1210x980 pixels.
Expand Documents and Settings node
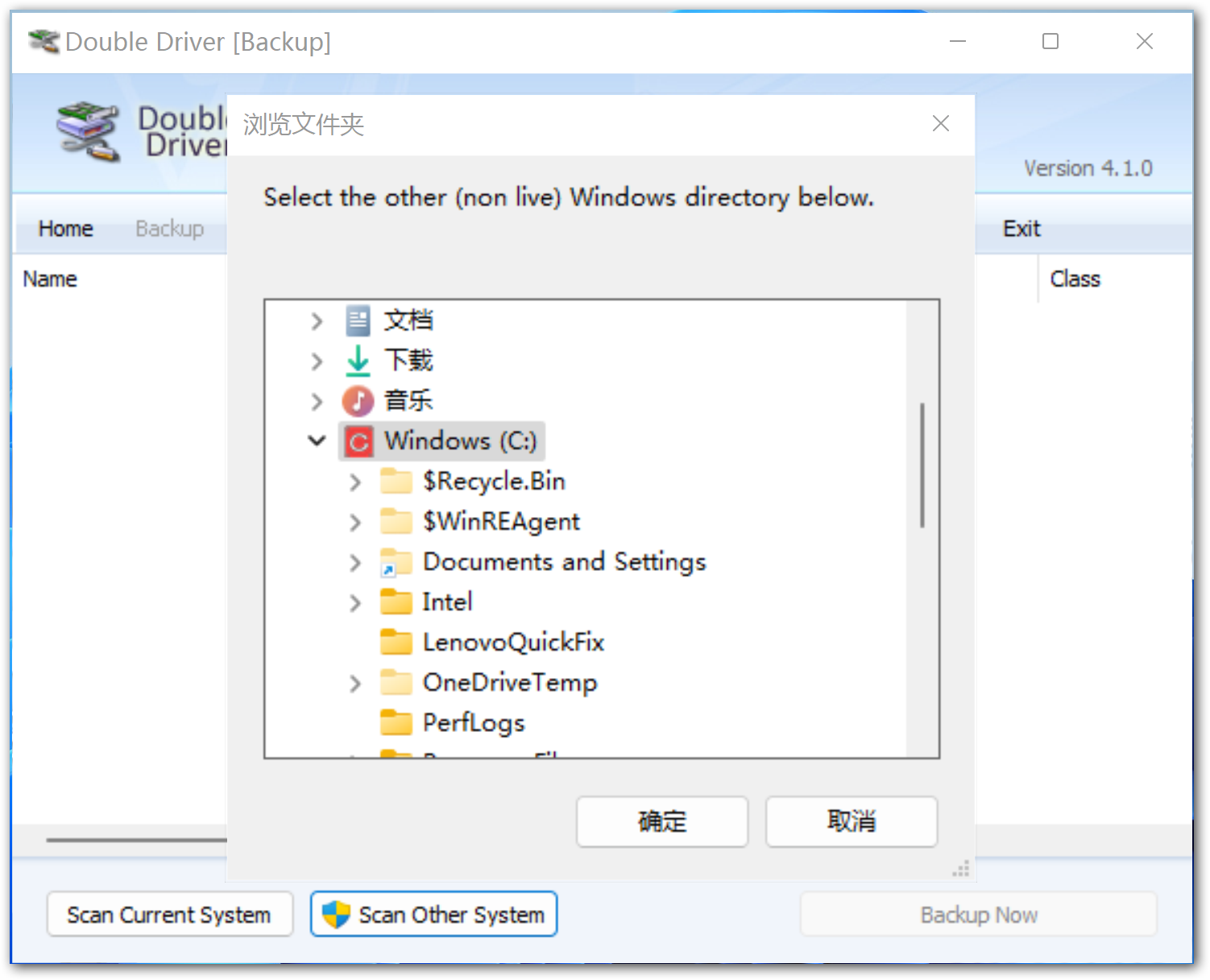(355, 563)
